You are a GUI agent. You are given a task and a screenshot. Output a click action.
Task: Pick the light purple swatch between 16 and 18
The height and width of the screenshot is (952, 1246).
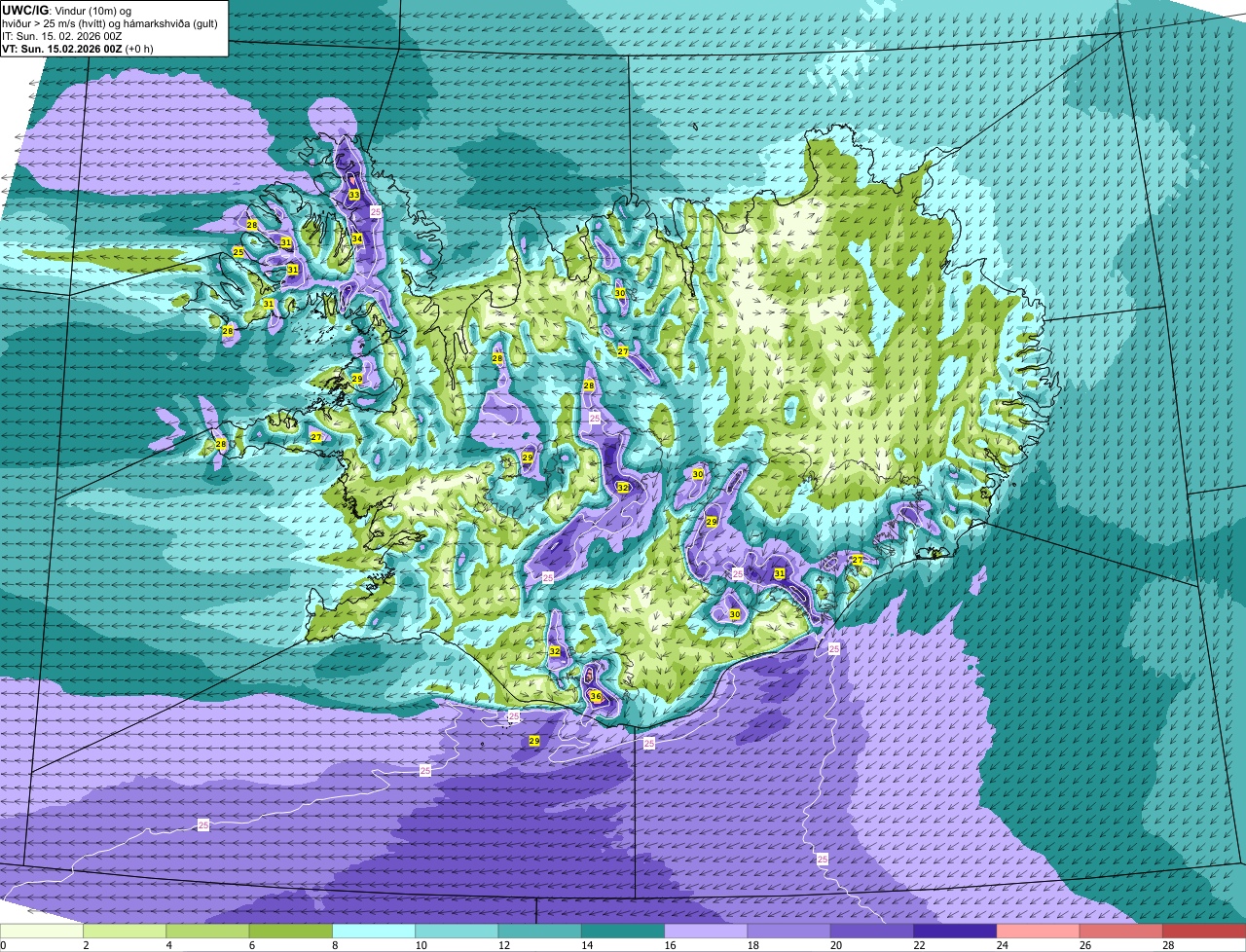click(x=706, y=931)
